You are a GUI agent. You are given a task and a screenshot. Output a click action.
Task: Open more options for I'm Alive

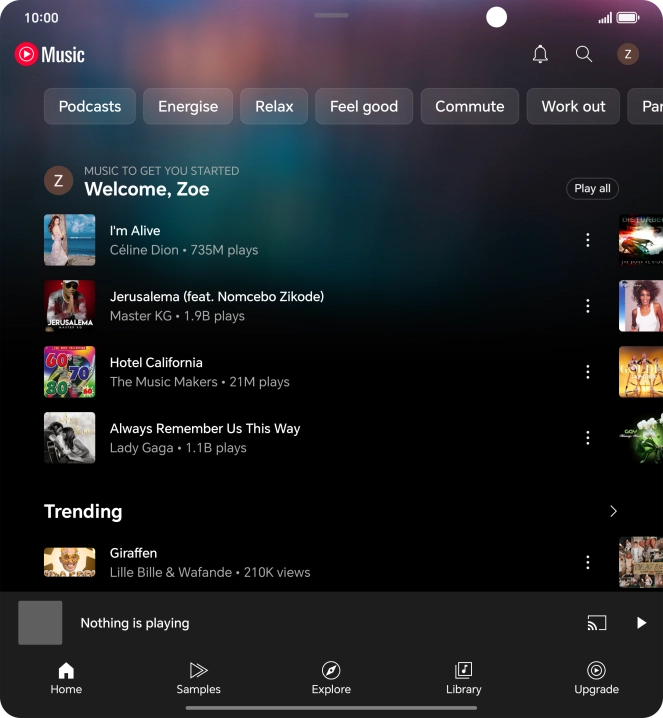pyautogui.click(x=588, y=240)
